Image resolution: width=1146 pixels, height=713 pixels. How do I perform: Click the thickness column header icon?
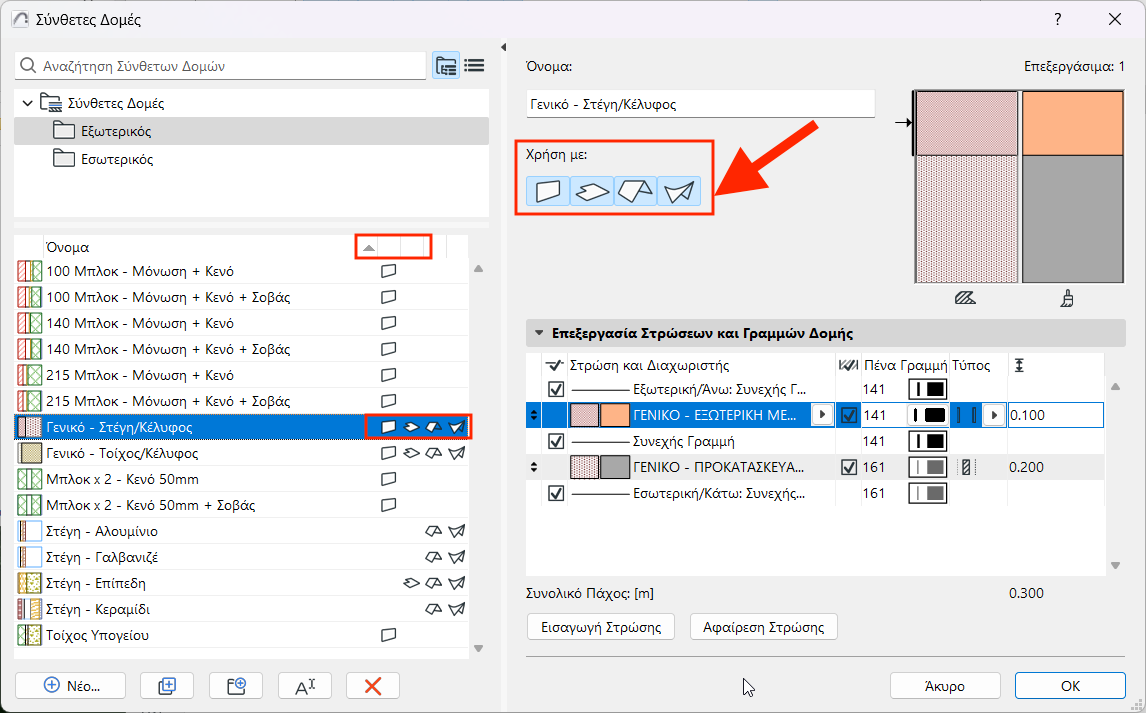[x=1019, y=365]
